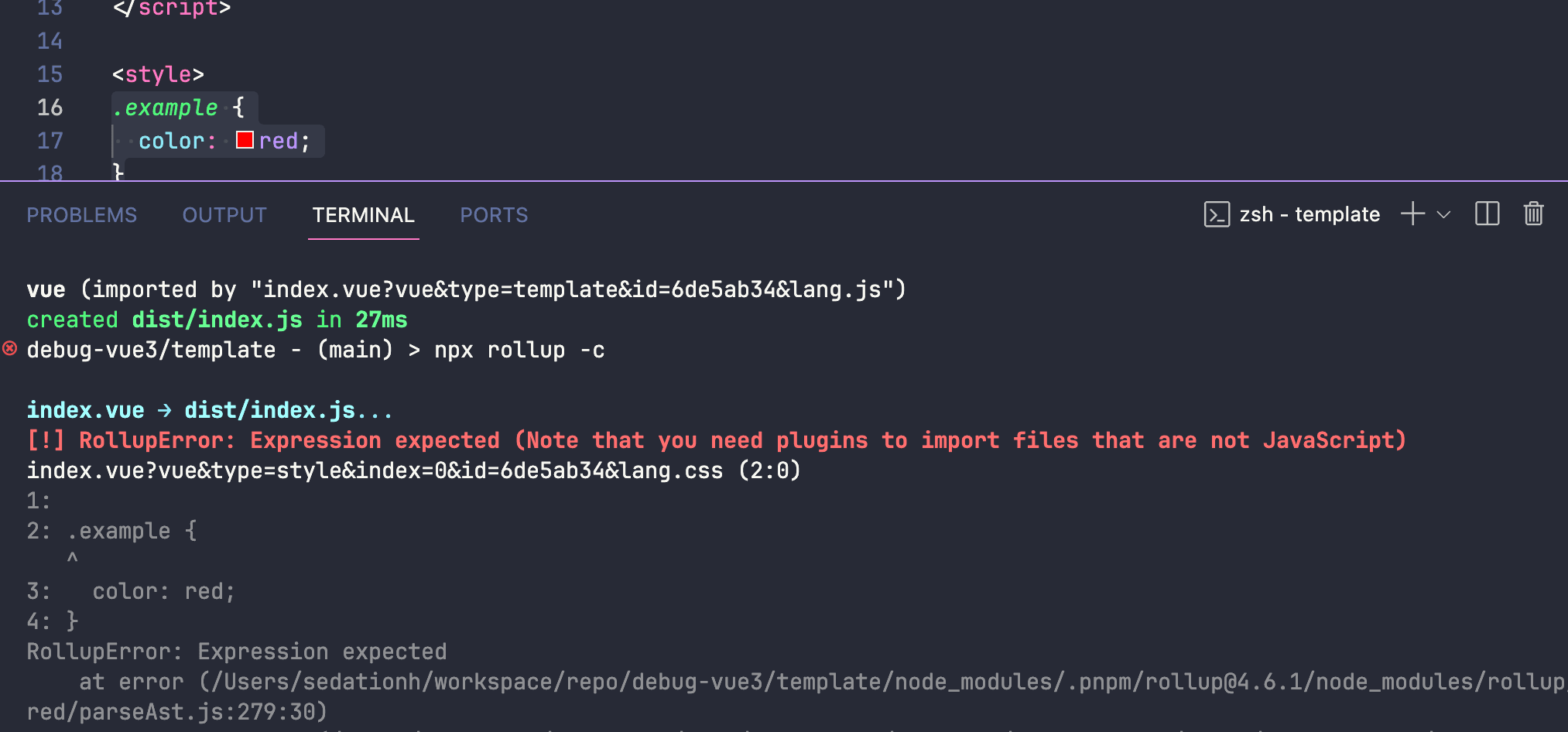Show the PORTS tab
The image size is (1568, 732).
pos(494,215)
